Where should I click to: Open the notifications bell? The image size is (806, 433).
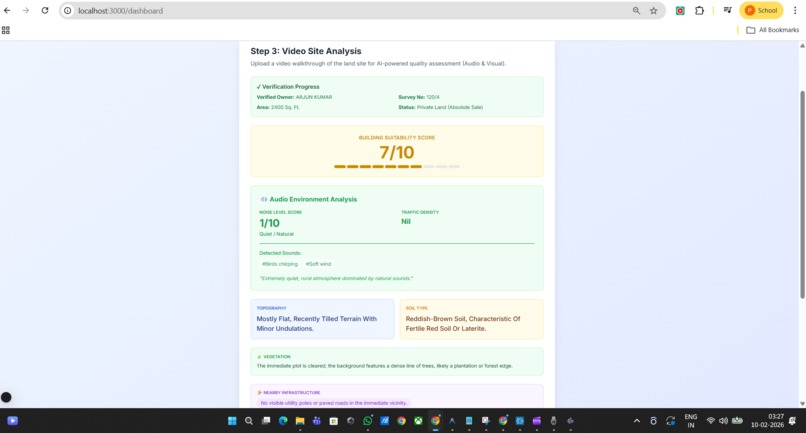tap(793, 421)
